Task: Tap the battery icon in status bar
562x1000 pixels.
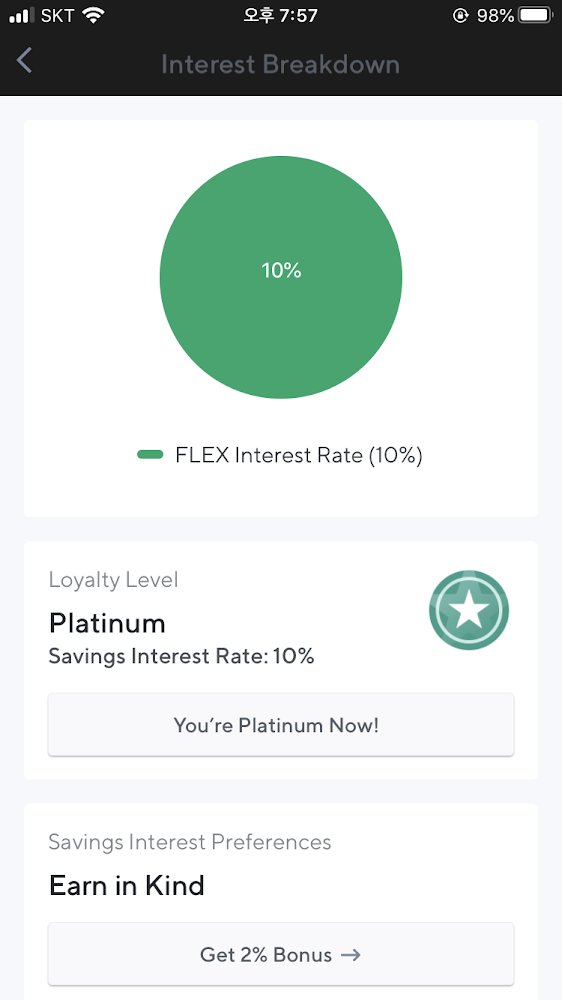Action: [536, 15]
